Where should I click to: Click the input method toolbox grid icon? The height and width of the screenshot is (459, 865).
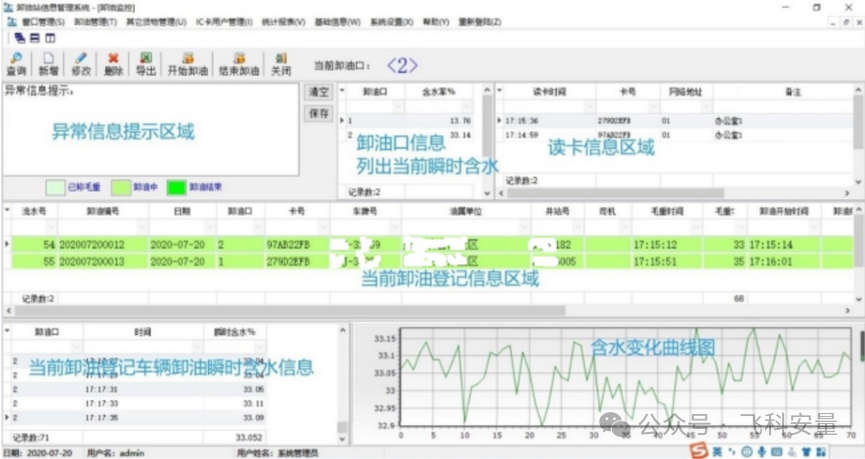pyautogui.click(x=821, y=452)
